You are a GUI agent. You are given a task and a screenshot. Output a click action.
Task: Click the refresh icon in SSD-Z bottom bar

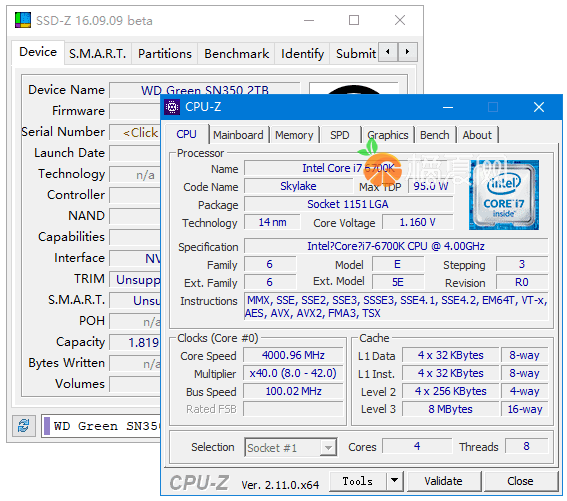(24, 426)
